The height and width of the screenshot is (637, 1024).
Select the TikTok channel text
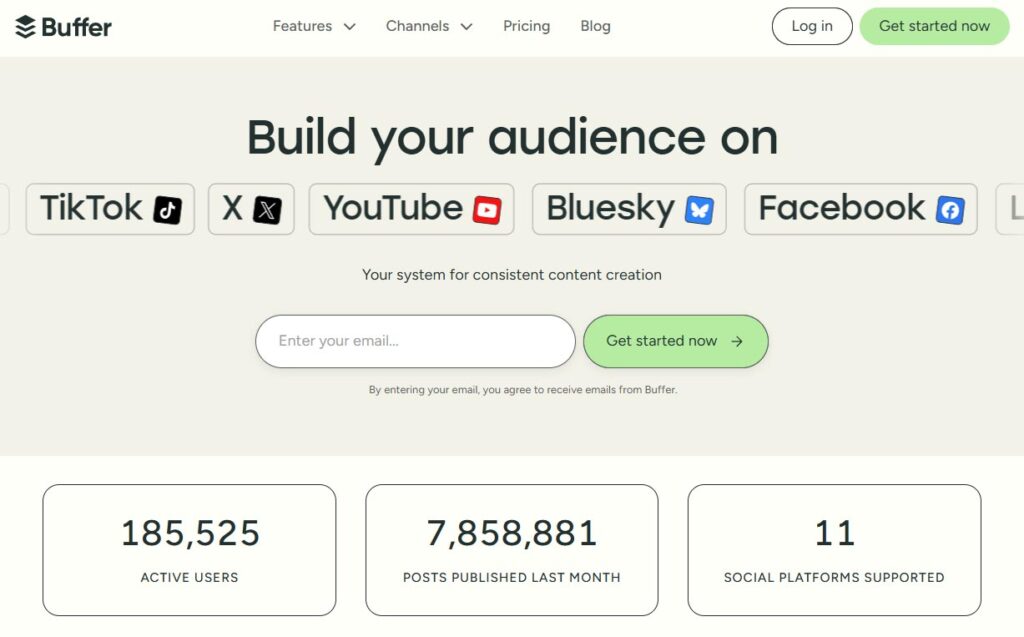(x=91, y=208)
